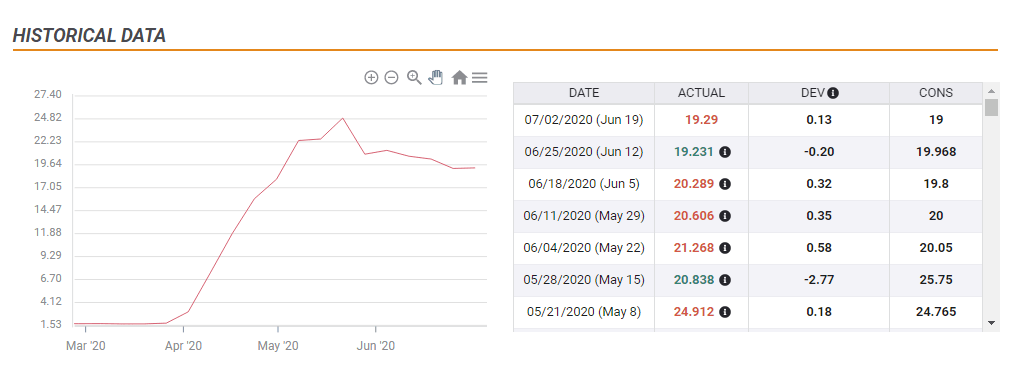The image size is (1011, 373).
Task: Click the actual value 21.268
Action: coord(694,248)
